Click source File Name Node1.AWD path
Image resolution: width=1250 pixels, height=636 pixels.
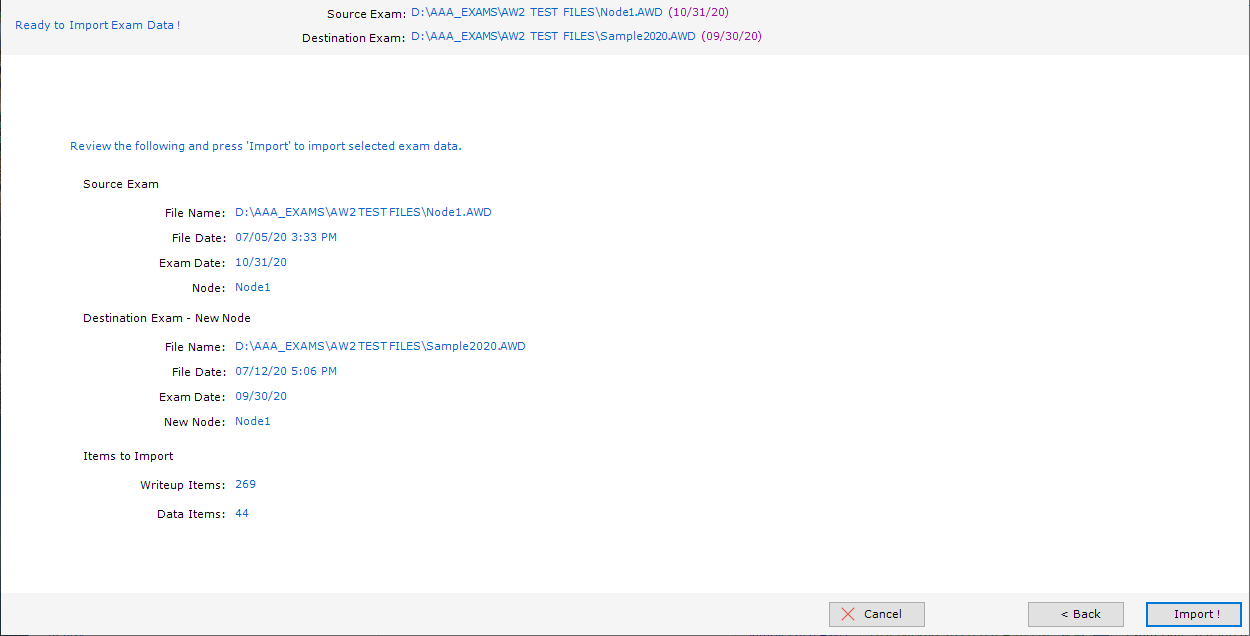click(363, 212)
